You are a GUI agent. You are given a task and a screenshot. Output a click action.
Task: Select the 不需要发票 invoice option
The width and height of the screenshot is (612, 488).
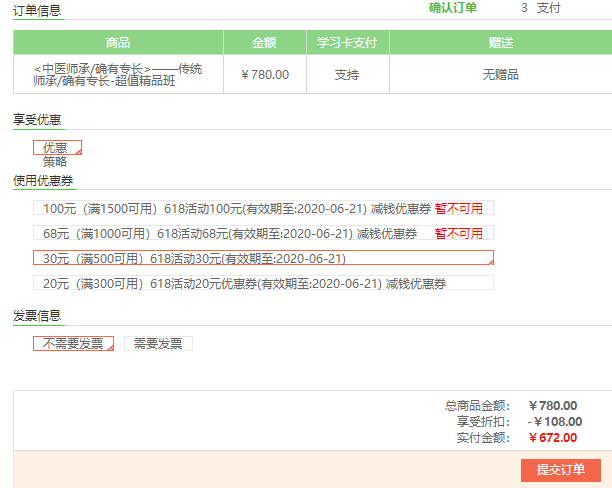coord(73,343)
